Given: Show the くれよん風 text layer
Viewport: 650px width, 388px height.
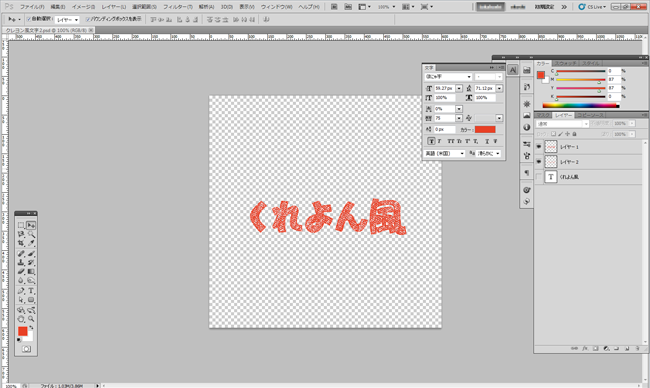Looking at the screenshot, I should coord(538,177).
